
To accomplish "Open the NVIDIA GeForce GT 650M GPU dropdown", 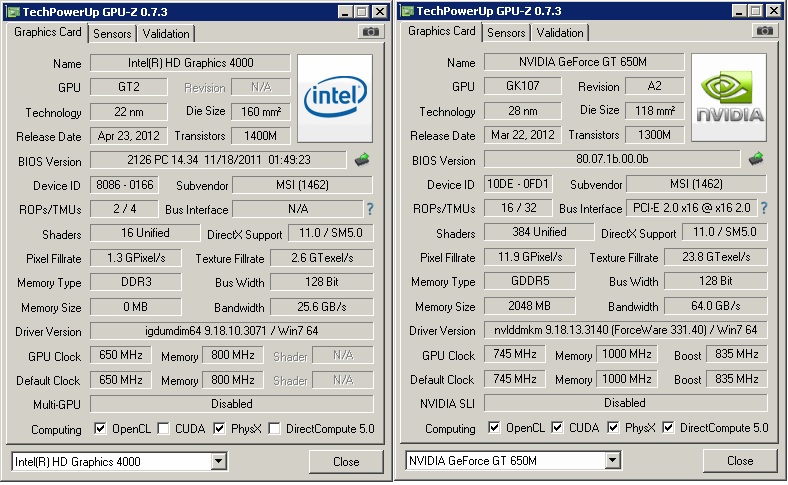I will pyautogui.click(x=613, y=460).
